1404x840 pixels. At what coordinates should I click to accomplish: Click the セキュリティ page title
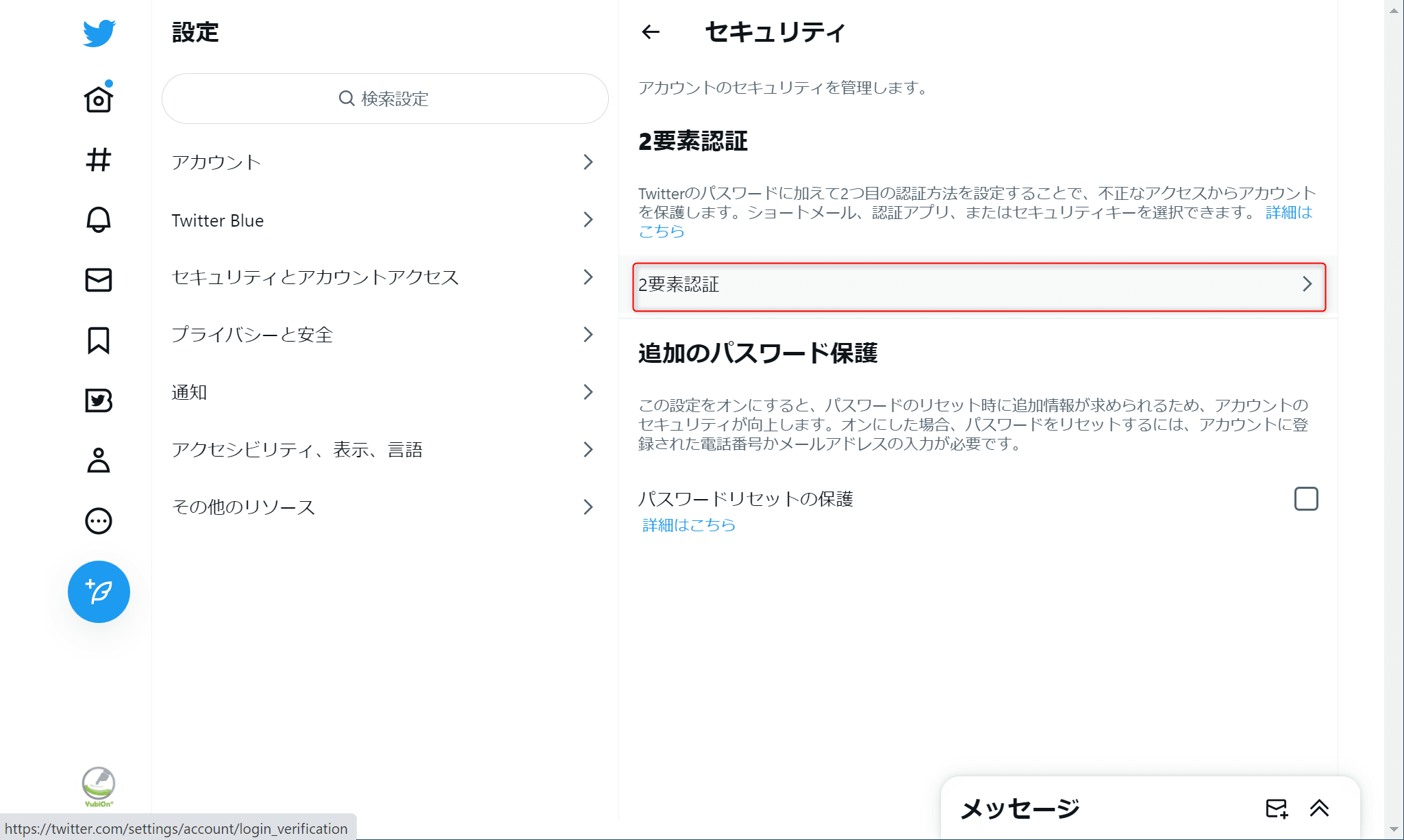click(775, 32)
